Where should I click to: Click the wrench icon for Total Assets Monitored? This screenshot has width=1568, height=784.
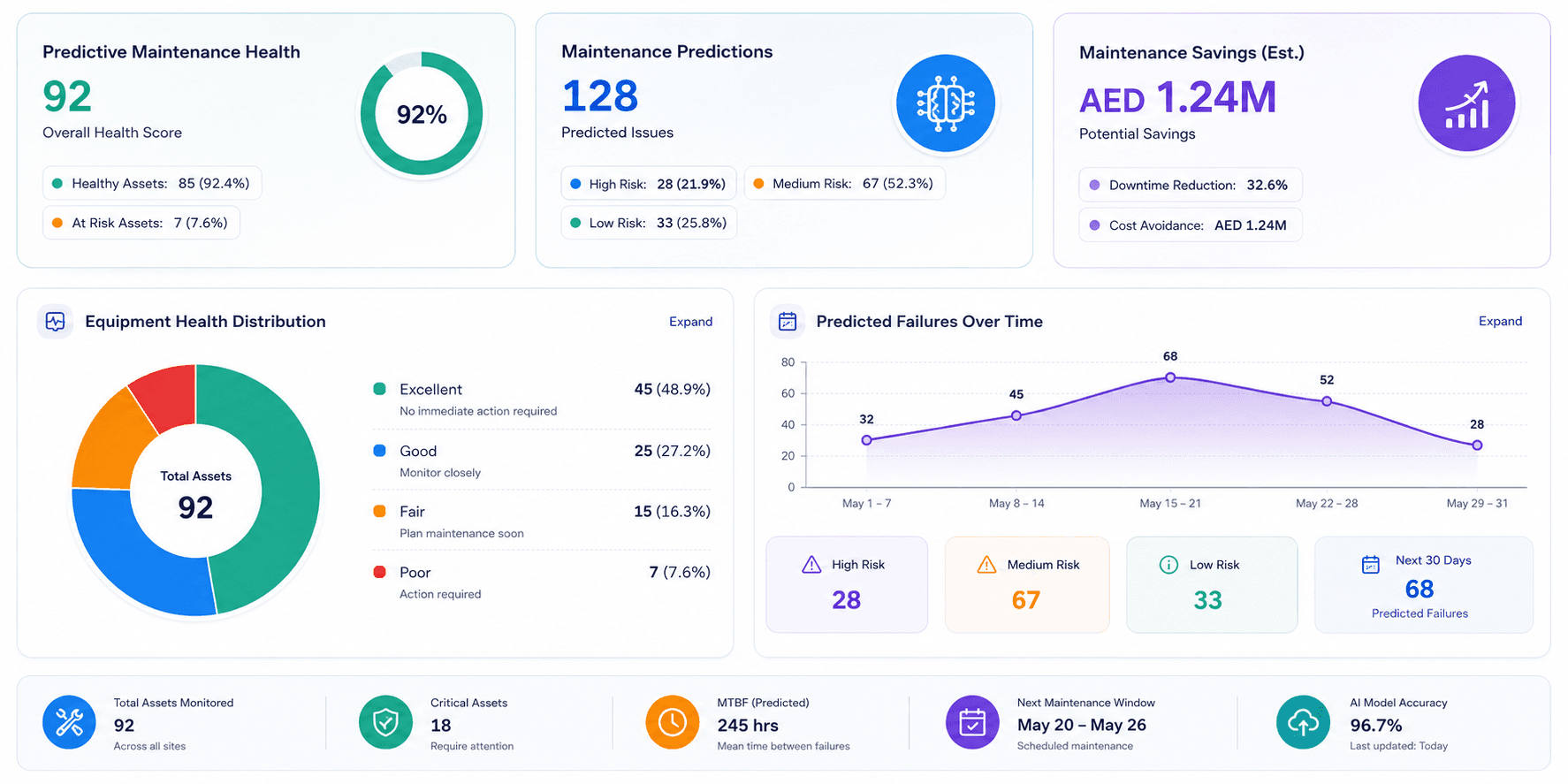click(x=69, y=722)
